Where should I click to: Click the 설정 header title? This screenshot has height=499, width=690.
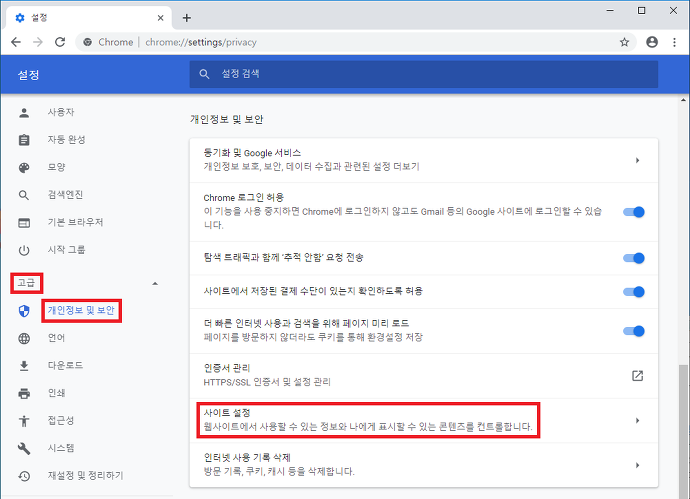[29, 75]
